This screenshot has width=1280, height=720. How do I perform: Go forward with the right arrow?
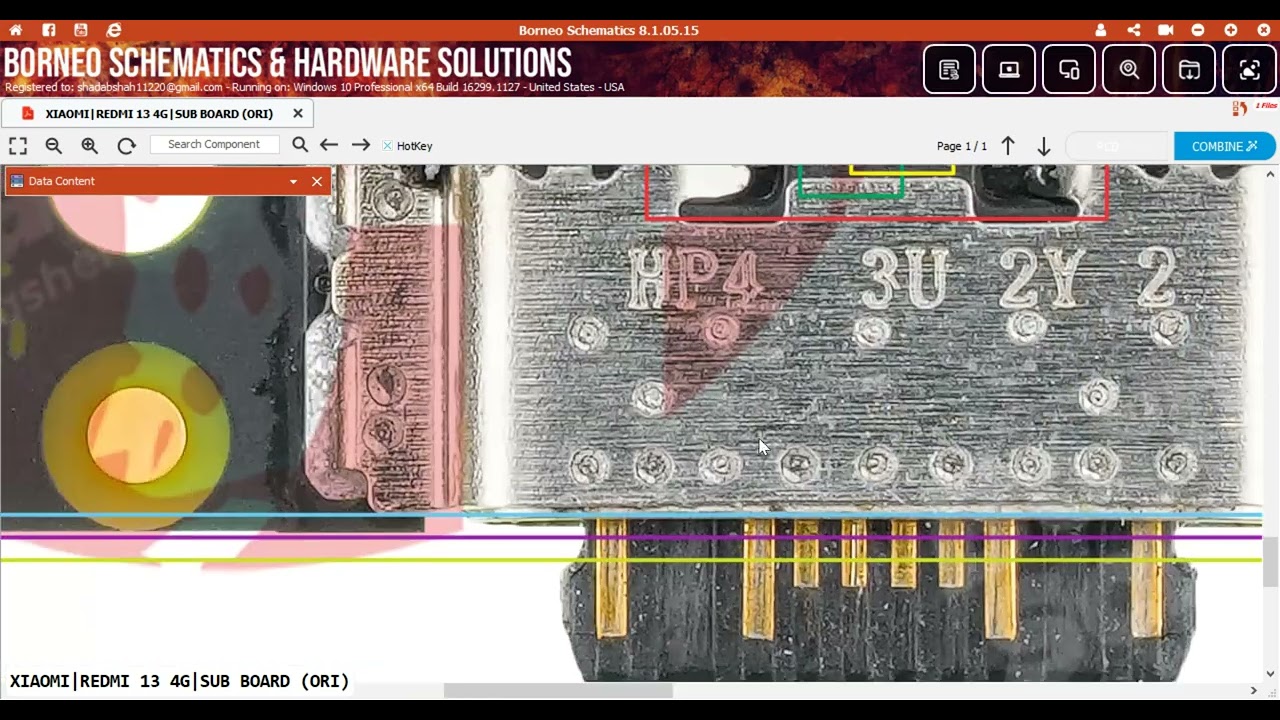pyautogui.click(x=361, y=145)
